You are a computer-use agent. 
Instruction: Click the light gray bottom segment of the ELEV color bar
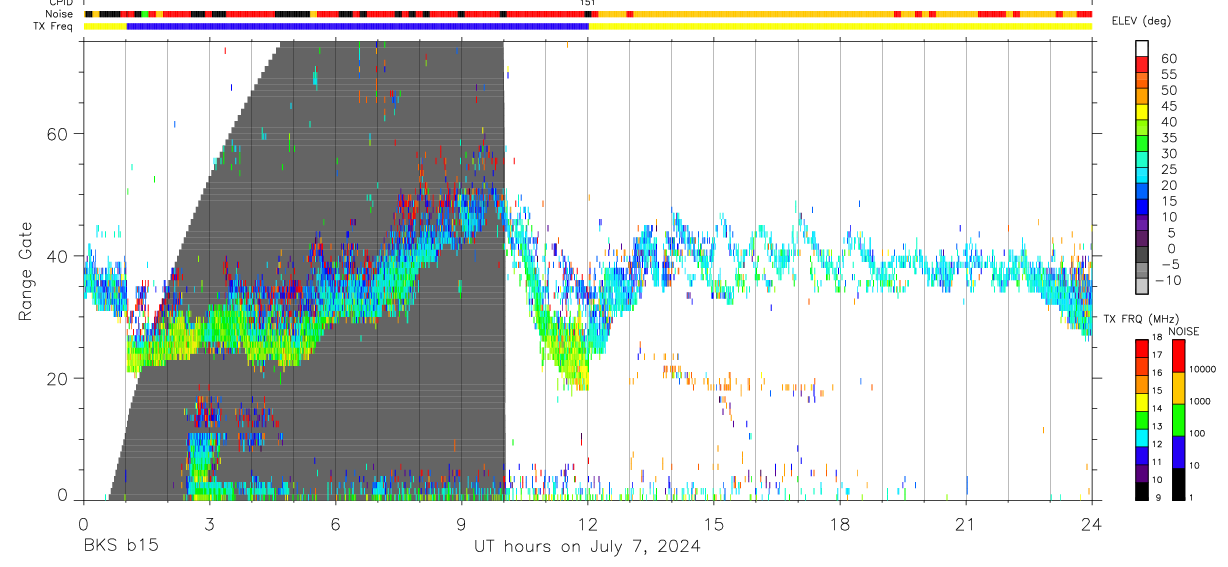(1143, 286)
